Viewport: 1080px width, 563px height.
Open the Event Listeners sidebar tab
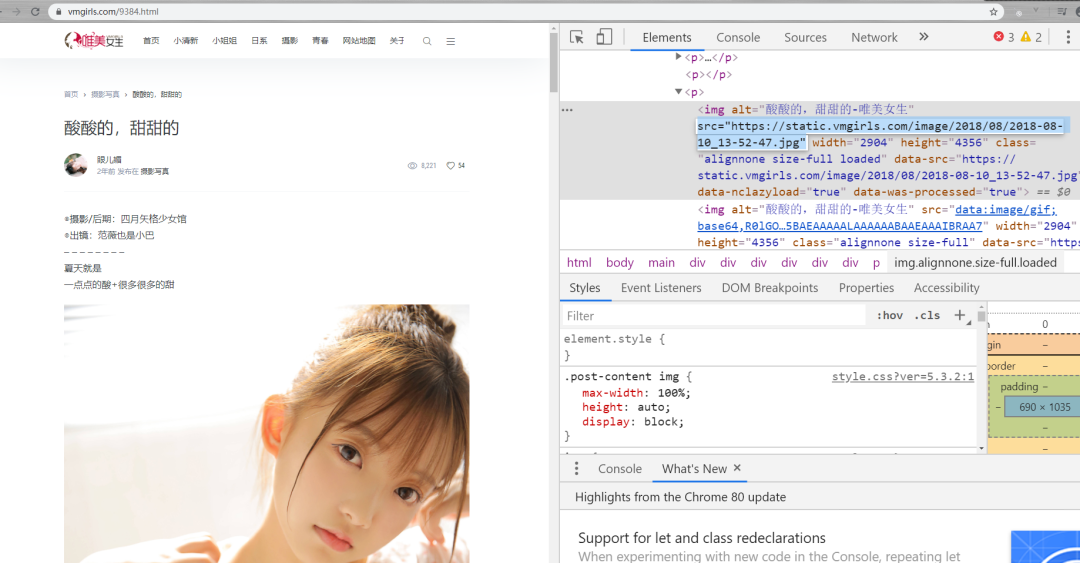(661, 288)
